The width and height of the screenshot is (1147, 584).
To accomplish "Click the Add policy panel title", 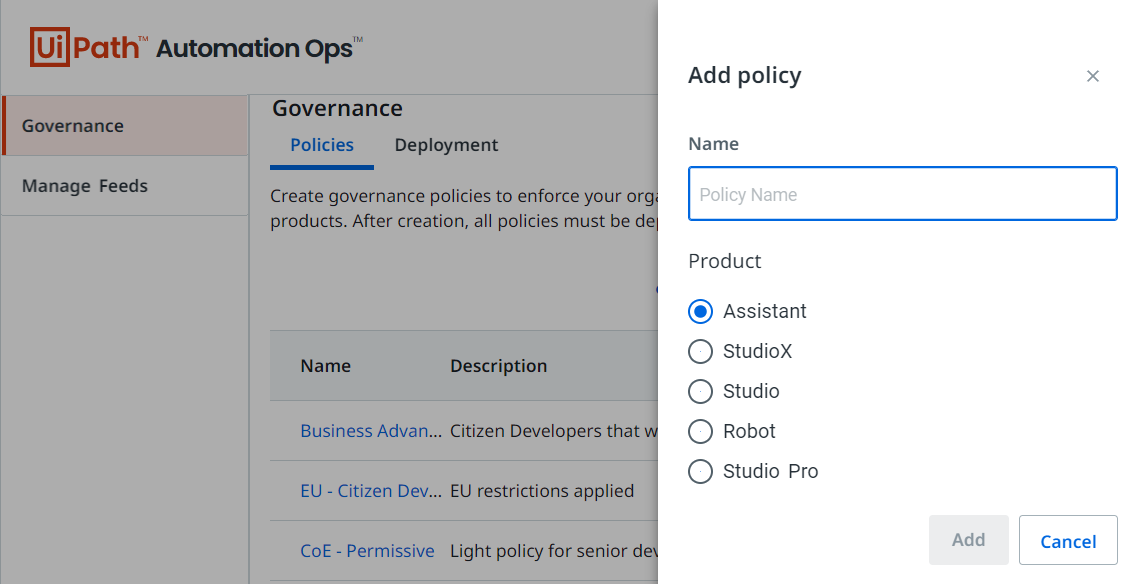I will (745, 75).
